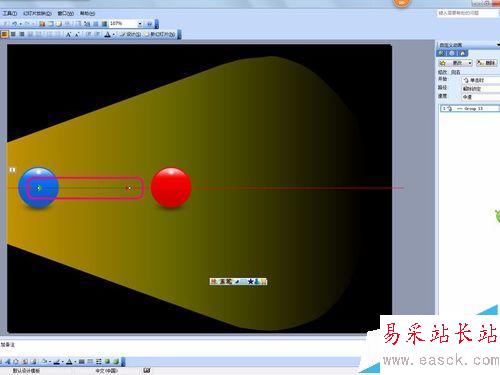The height and width of the screenshot is (375, 500).
Task: Click the 新幻灯片(N) new slide button
Action: coord(160,34)
